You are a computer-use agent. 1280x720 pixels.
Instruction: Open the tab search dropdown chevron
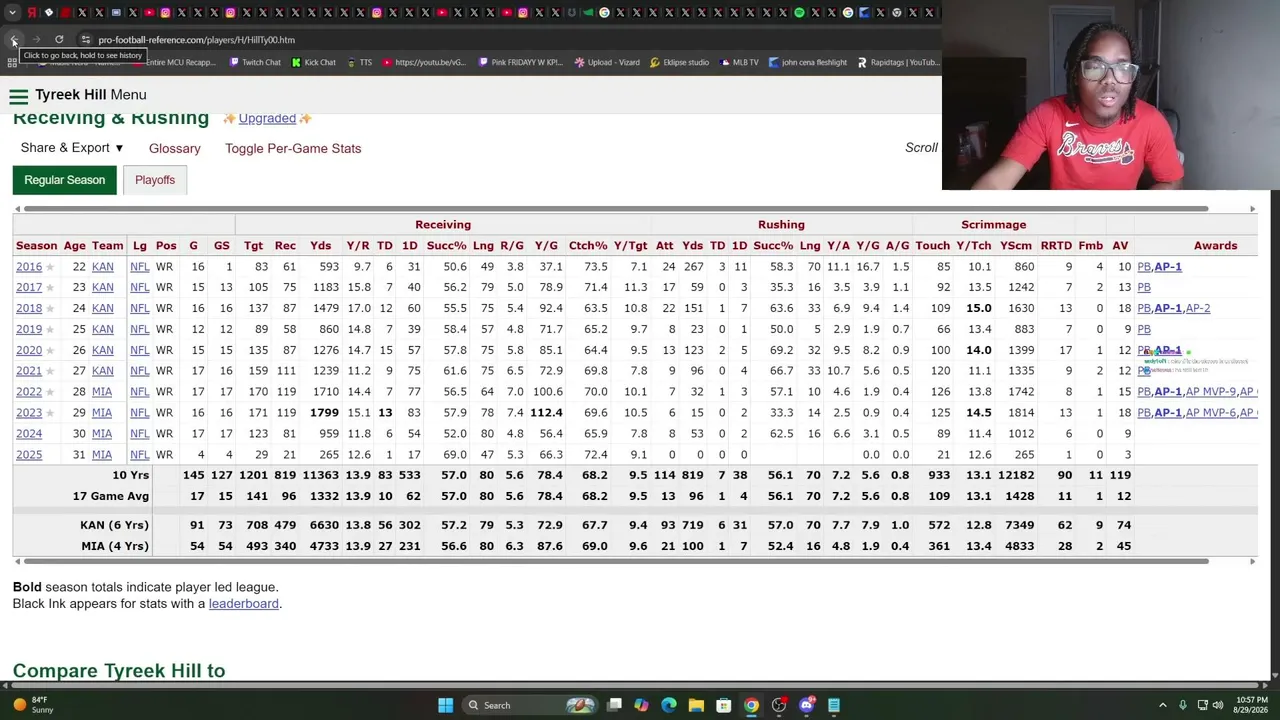pyautogui.click(x=13, y=13)
